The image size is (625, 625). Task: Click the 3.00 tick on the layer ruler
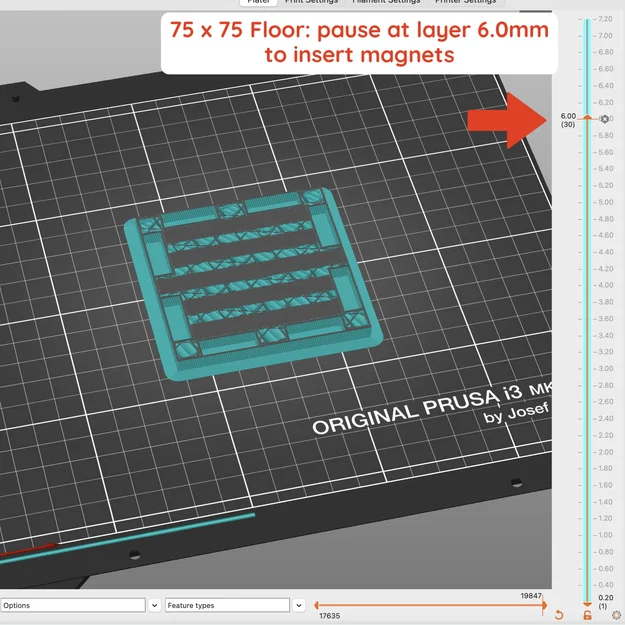click(x=605, y=368)
